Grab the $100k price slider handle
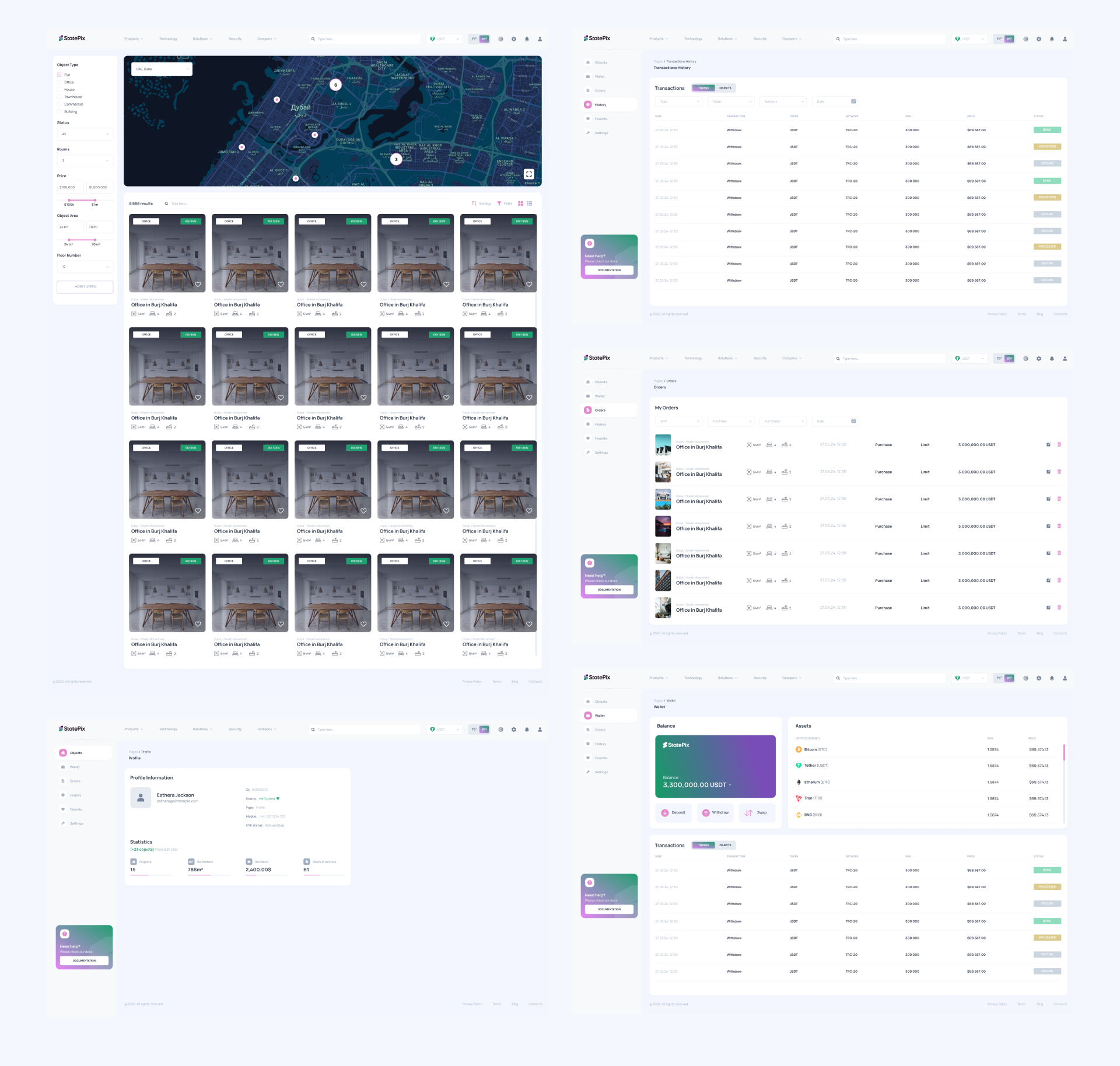This screenshot has width=1120, height=1066. (69, 200)
